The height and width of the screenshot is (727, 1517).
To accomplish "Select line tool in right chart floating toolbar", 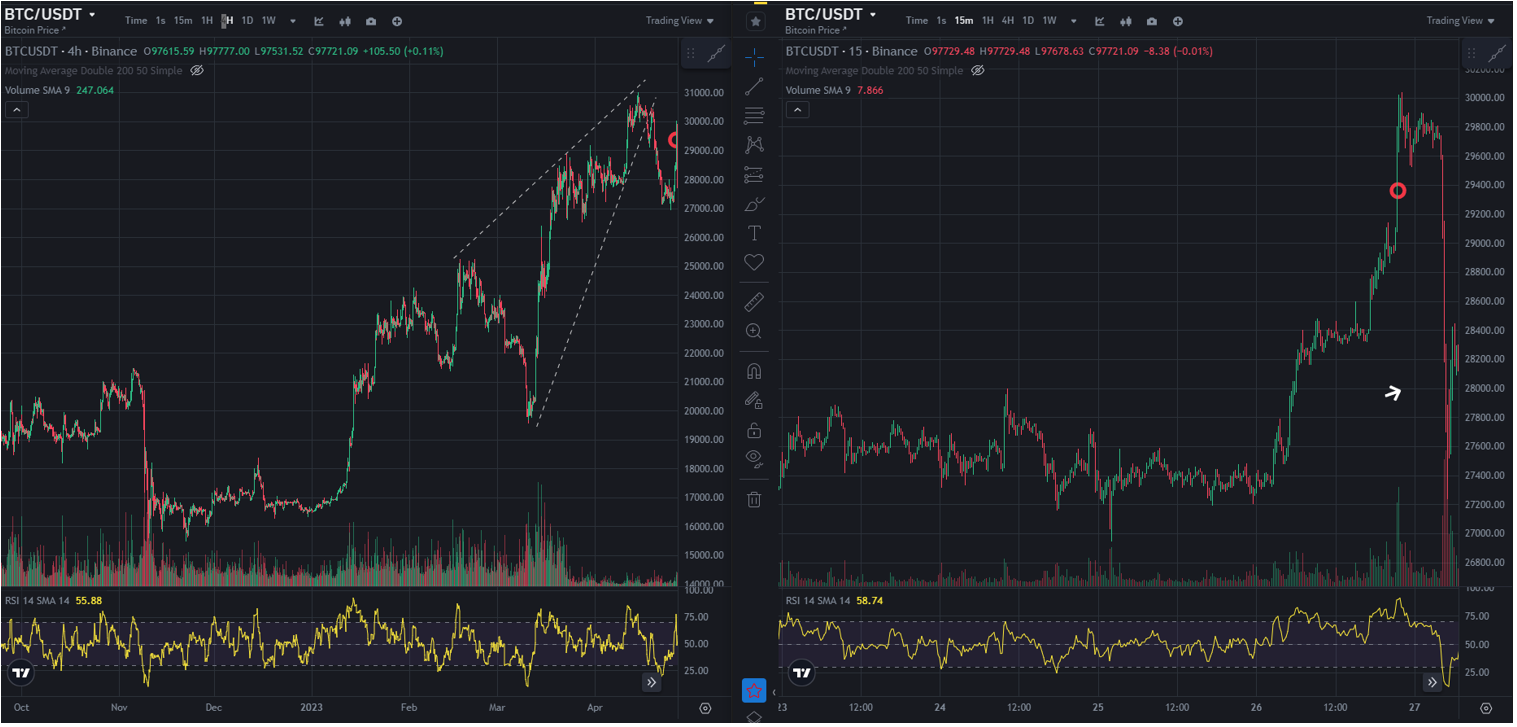I will 1497,54.
